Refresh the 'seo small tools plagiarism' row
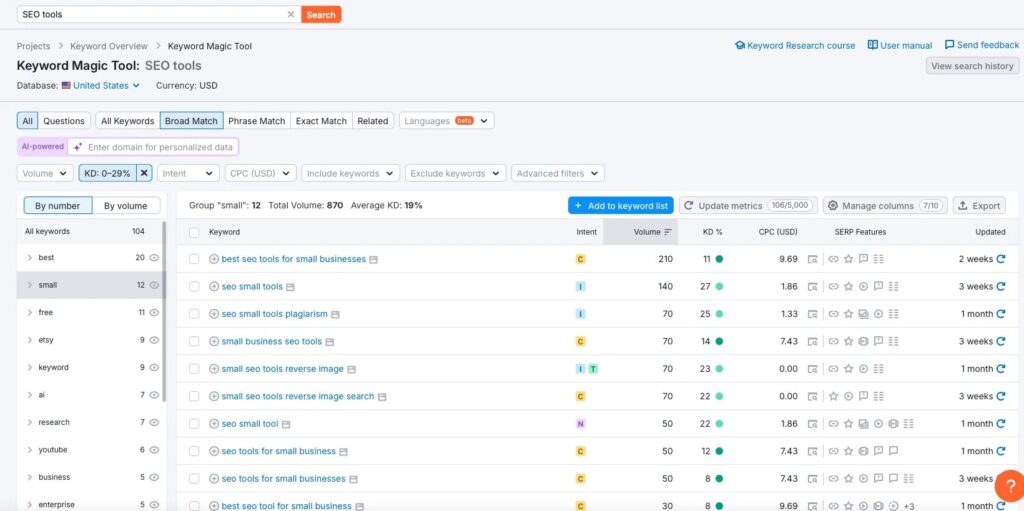The width and height of the screenshot is (1024, 511). (x=1000, y=314)
